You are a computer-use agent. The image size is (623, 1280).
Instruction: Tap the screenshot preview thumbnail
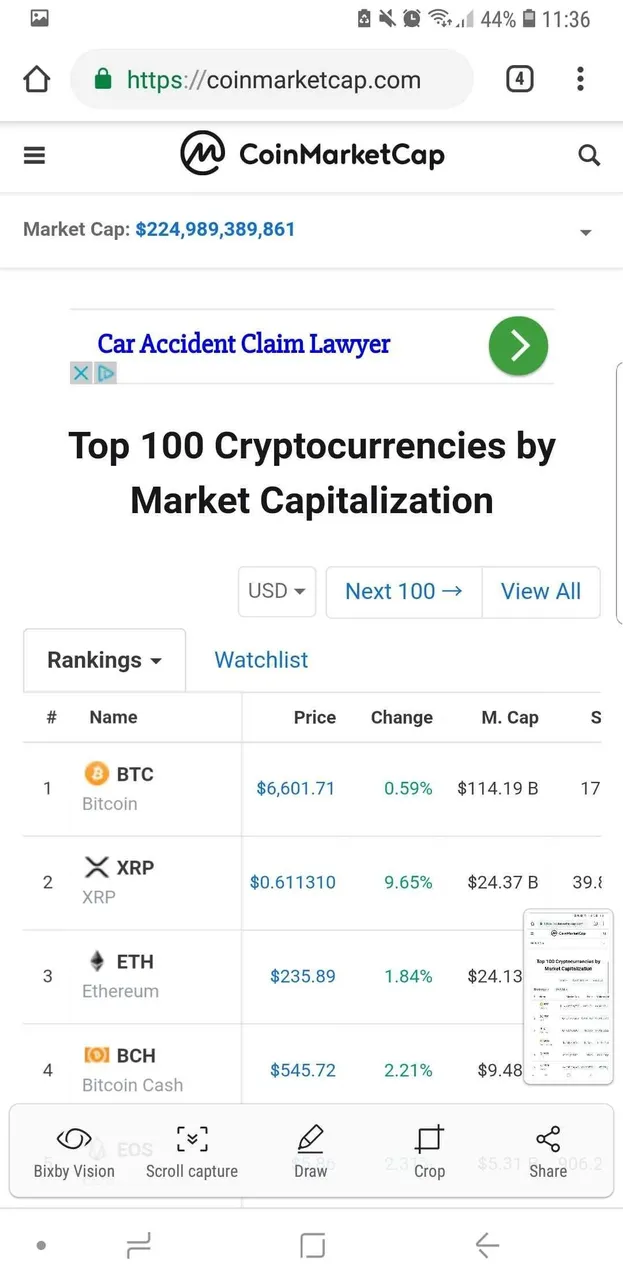point(568,996)
